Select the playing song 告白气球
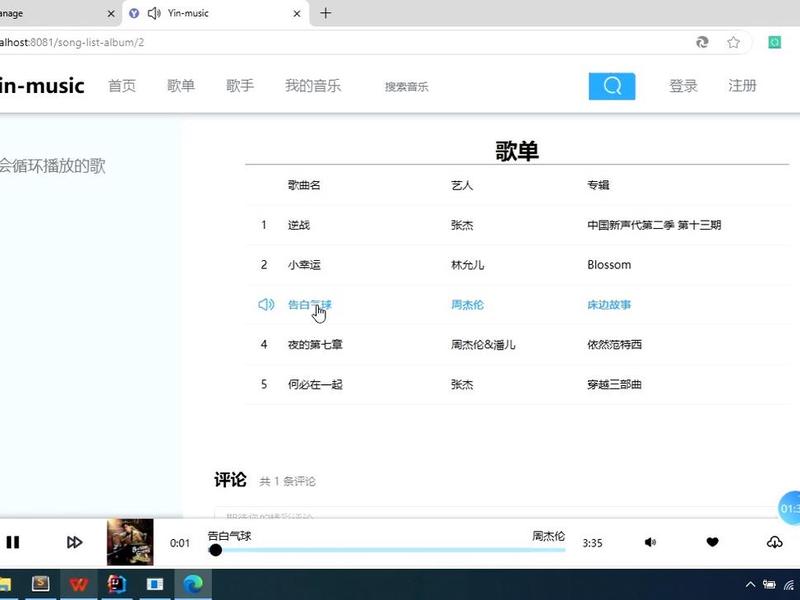800x600 pixels. (310, 305)
